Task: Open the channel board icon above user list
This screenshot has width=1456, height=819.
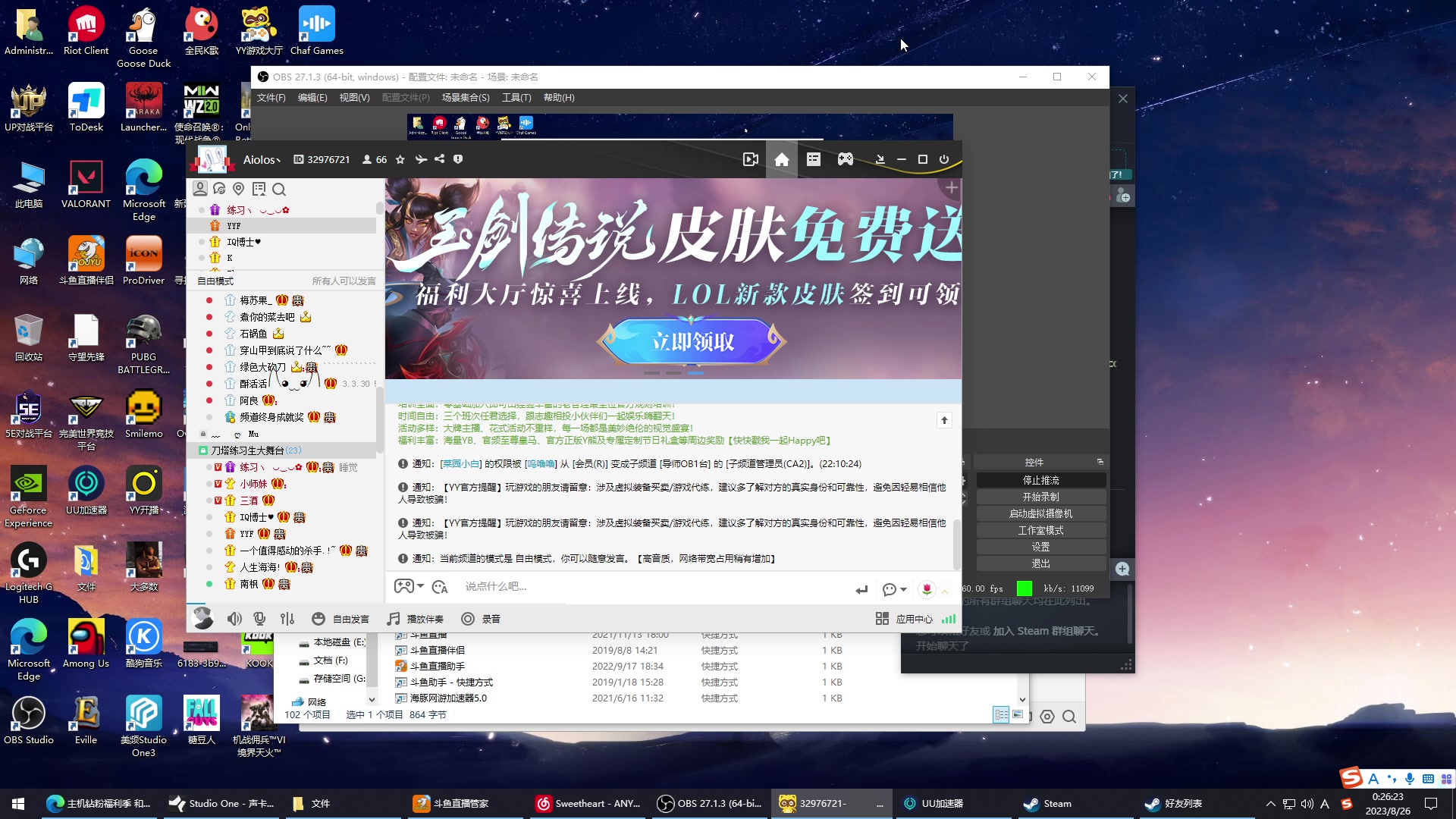Action: (259, 189)
